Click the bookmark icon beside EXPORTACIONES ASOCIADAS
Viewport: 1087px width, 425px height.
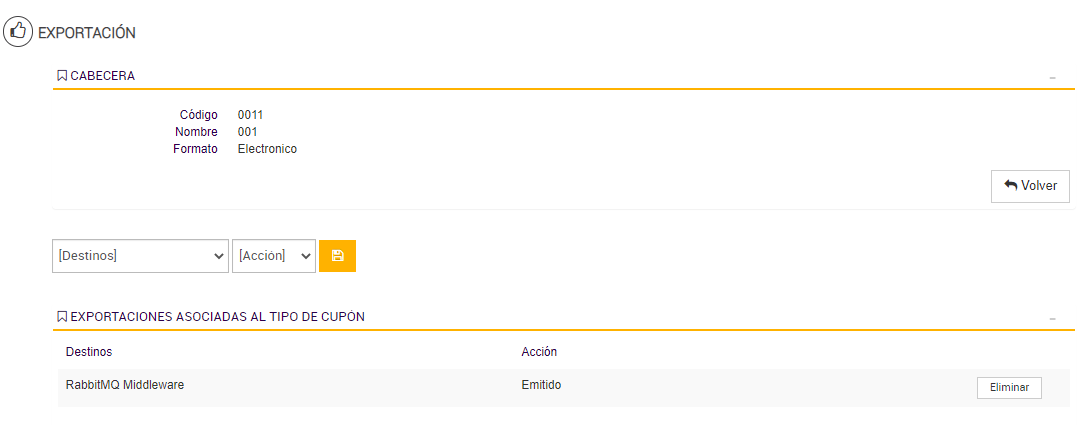click(62, 317)
